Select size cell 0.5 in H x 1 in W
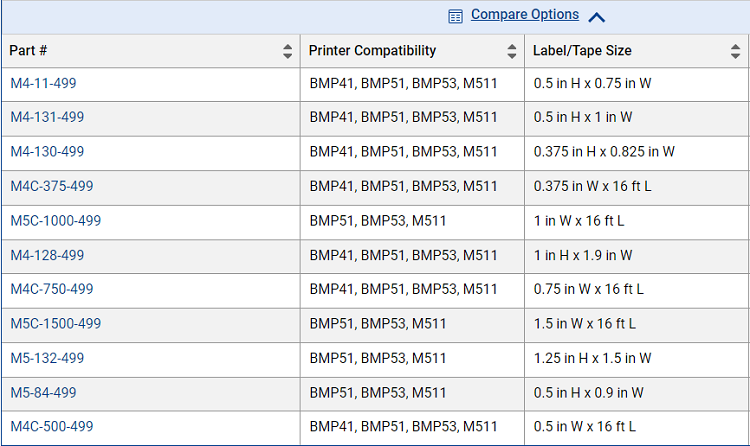This screenshot has height=446, width=750. [637, 118]
